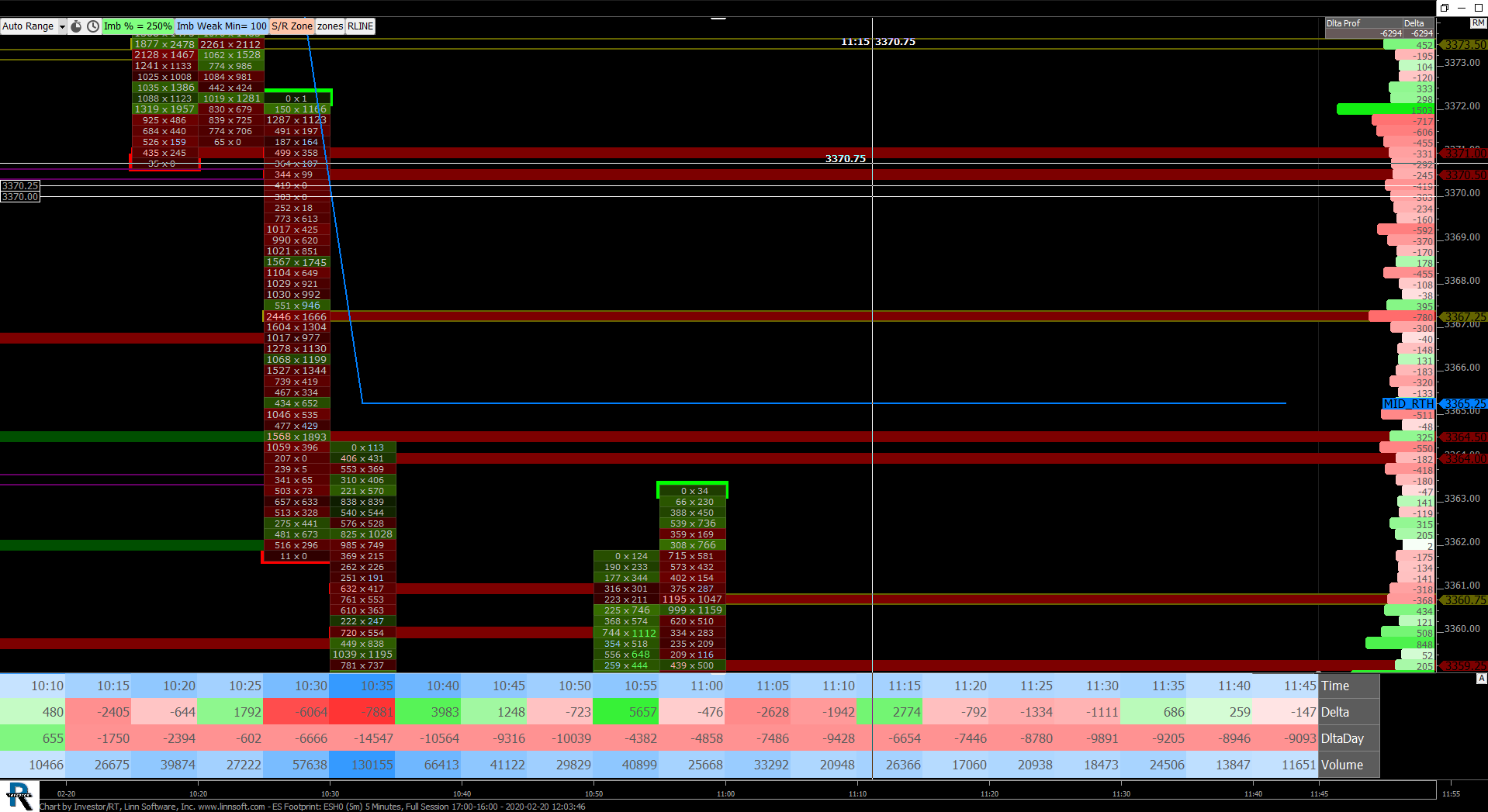Click the 3370.00 label on left edge
Viewport: 1488px width, 812px height.
click(20, 197)
